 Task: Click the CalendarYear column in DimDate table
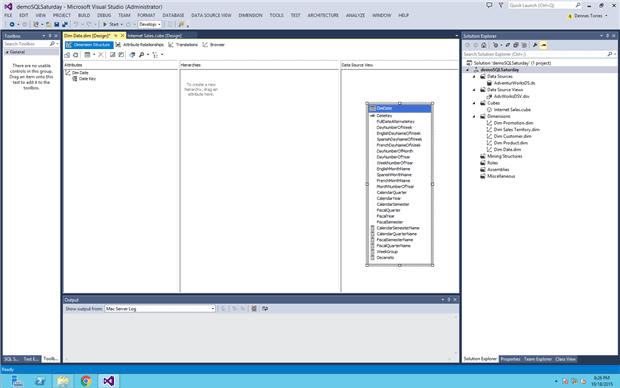coord(389,199)
